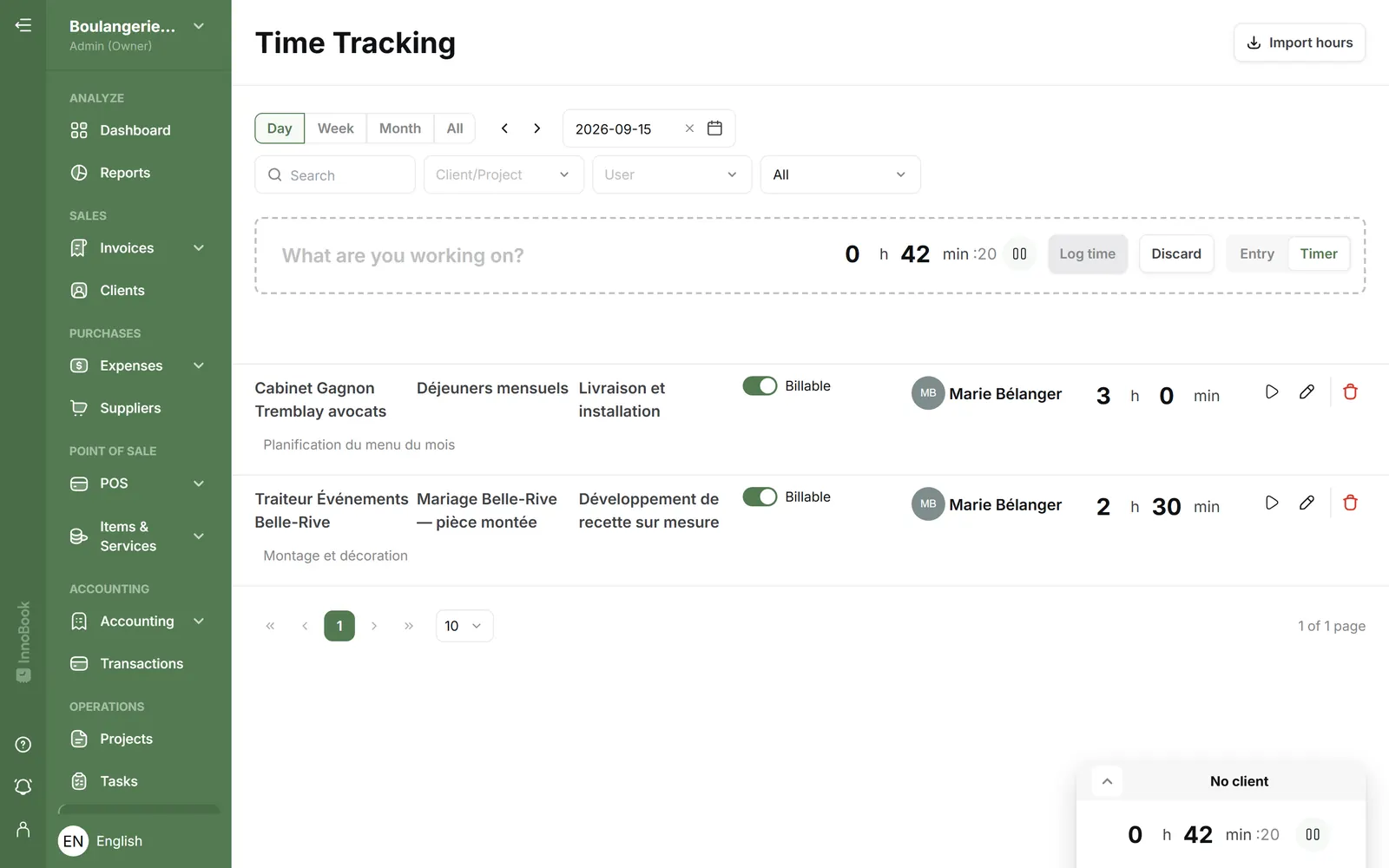1389x868 pixels.
Task: Open the User filter dropdown
Action: [x=672, y=174]
